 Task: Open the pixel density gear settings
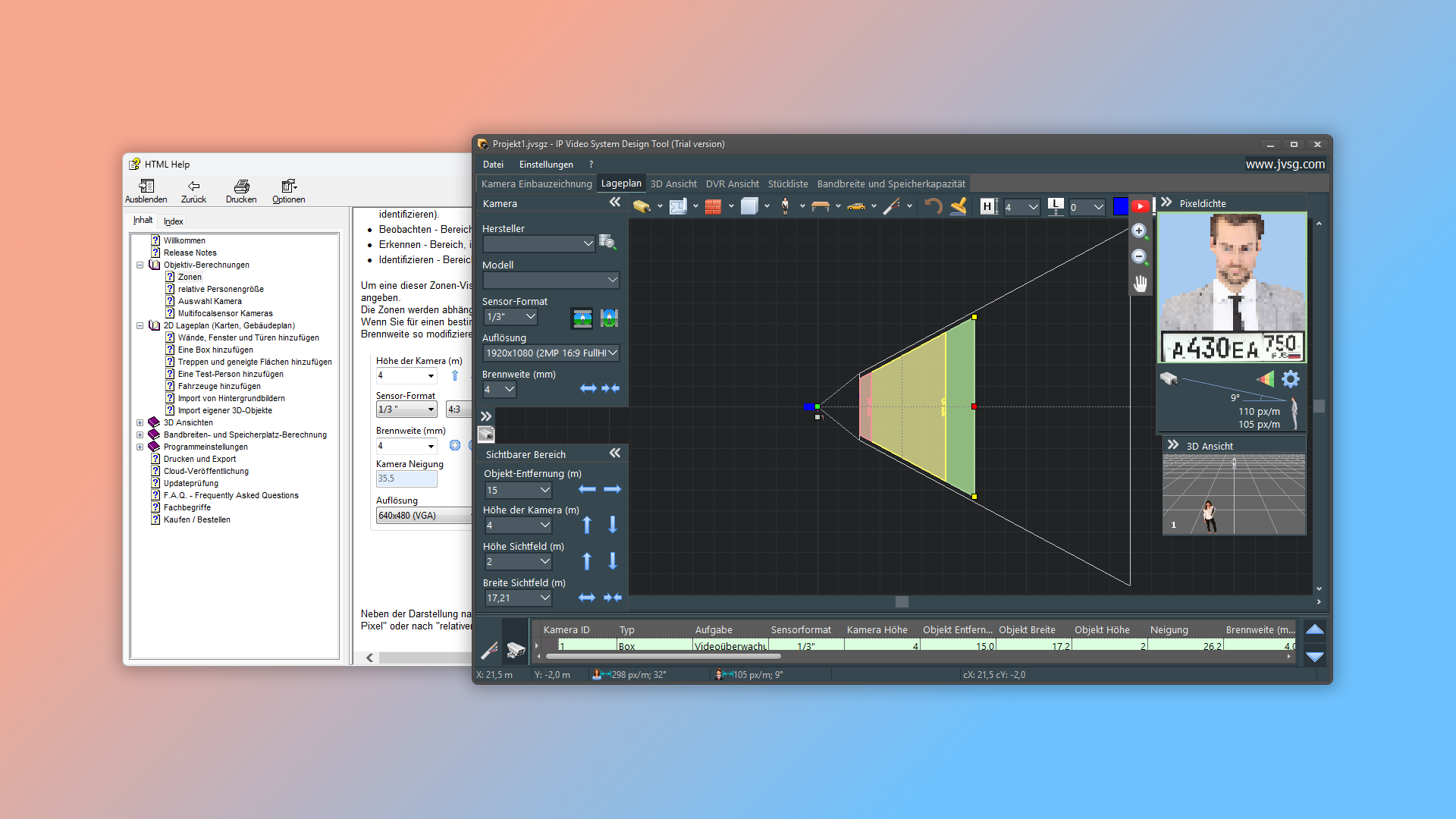(x=1290, y=378)
